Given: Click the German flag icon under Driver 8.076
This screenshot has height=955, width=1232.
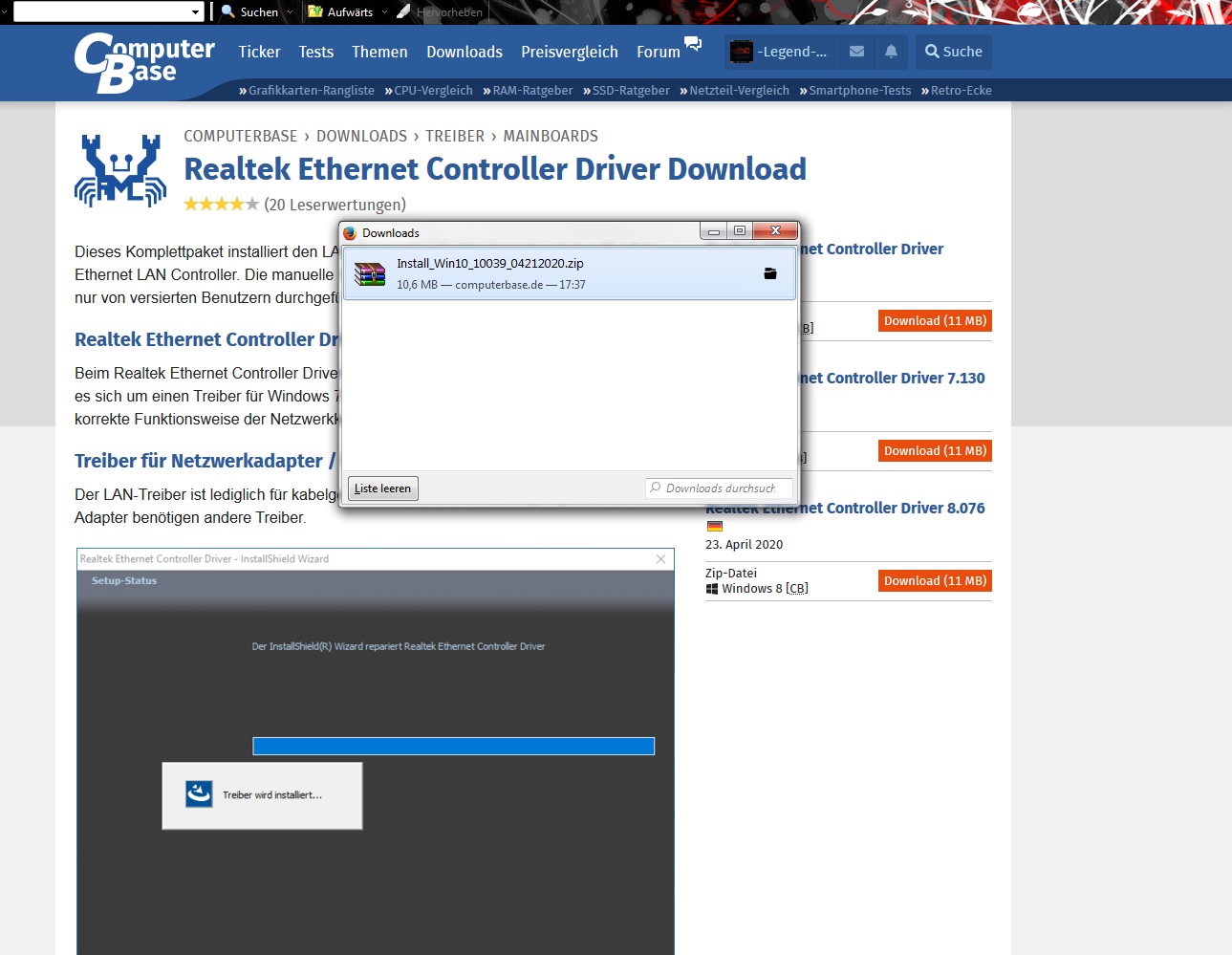Looking at the screenshot, I should coord(715,526).
